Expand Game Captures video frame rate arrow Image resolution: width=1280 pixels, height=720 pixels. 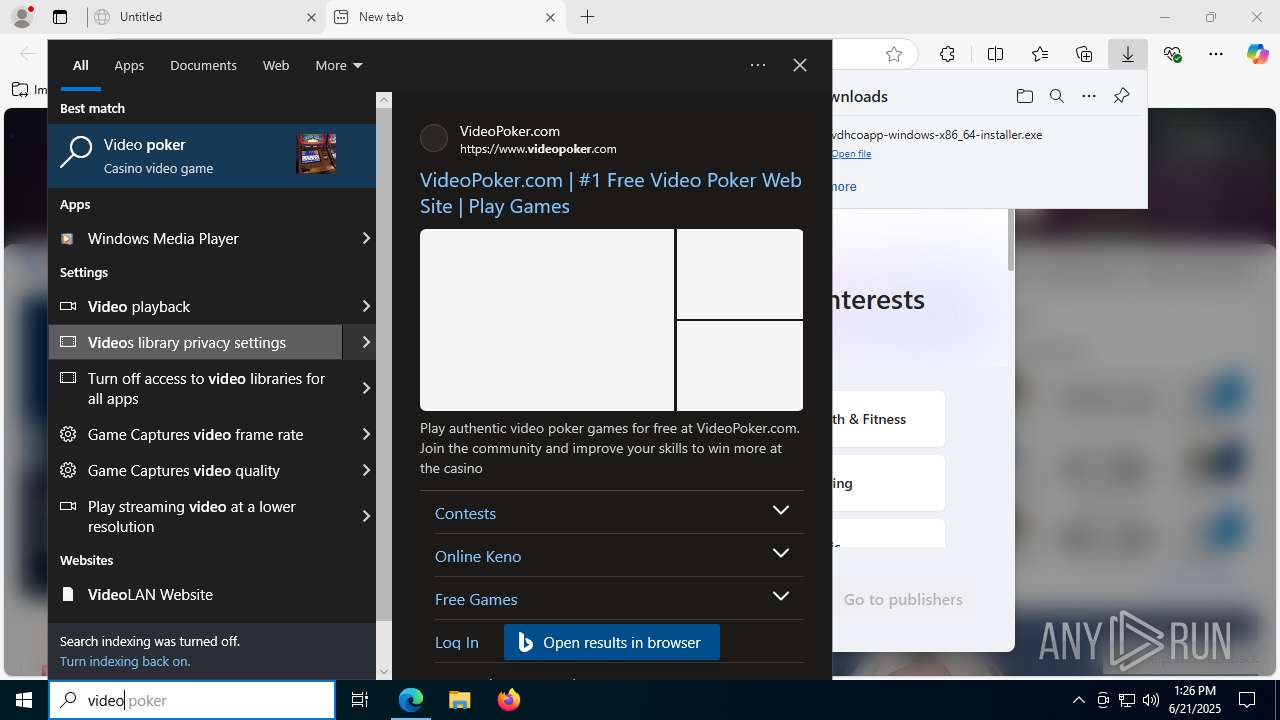366,434
